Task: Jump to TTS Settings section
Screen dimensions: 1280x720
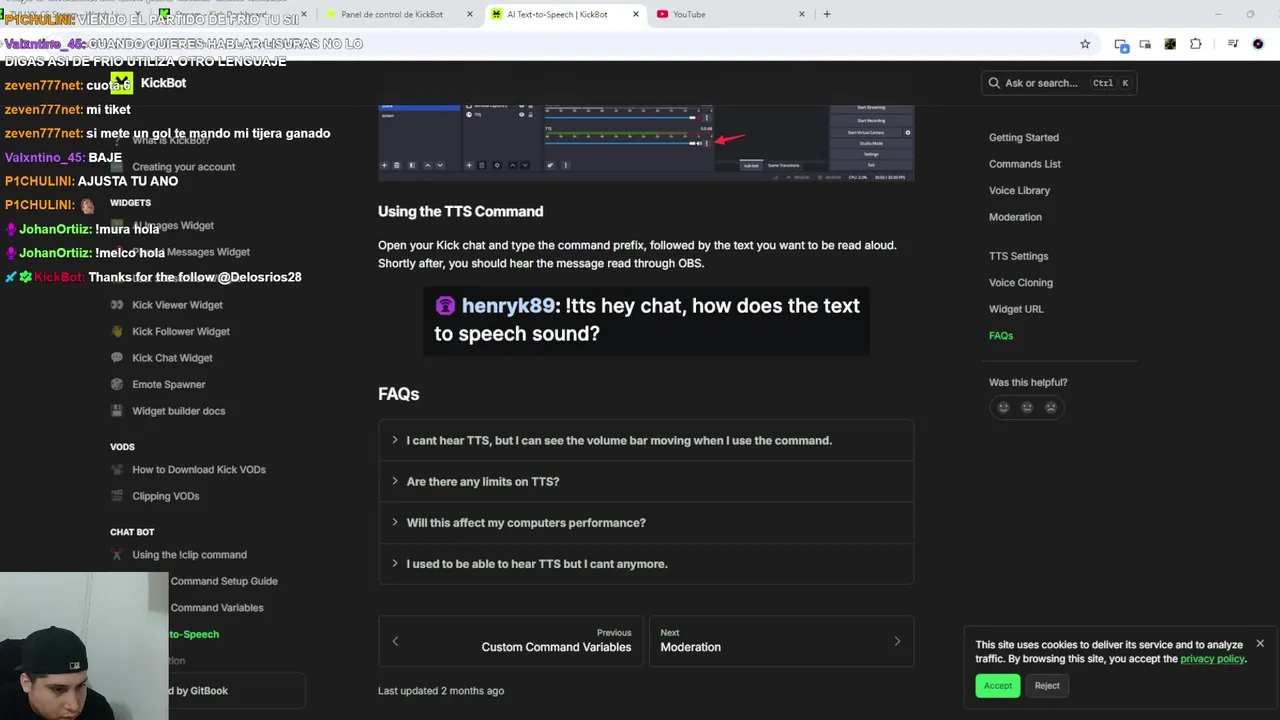Action: [x=1018, y=256]
